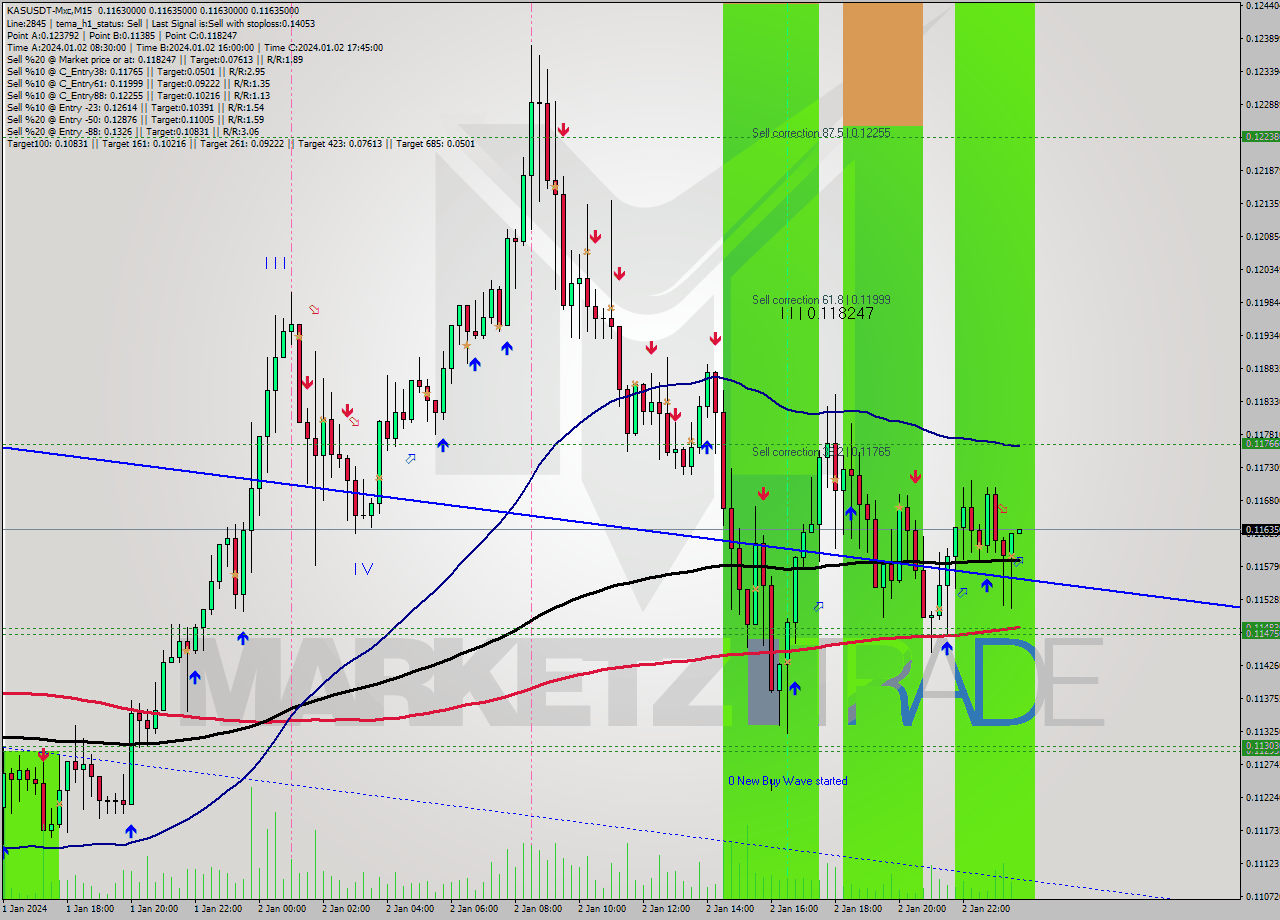Click the '2 Jan 16:00' time axis label
The image size is (1280, 920).
tap(793, 909)
